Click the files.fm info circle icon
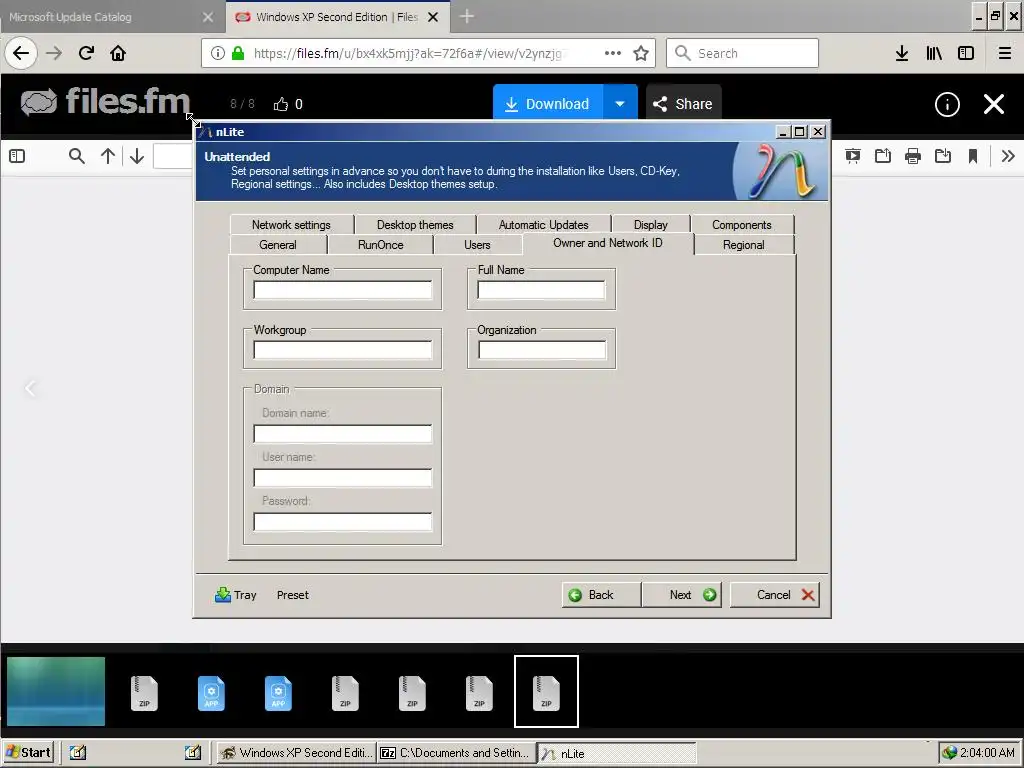The width and height of the screenshot is (1024, 768). pyautogui.click(x=947, y=104)
